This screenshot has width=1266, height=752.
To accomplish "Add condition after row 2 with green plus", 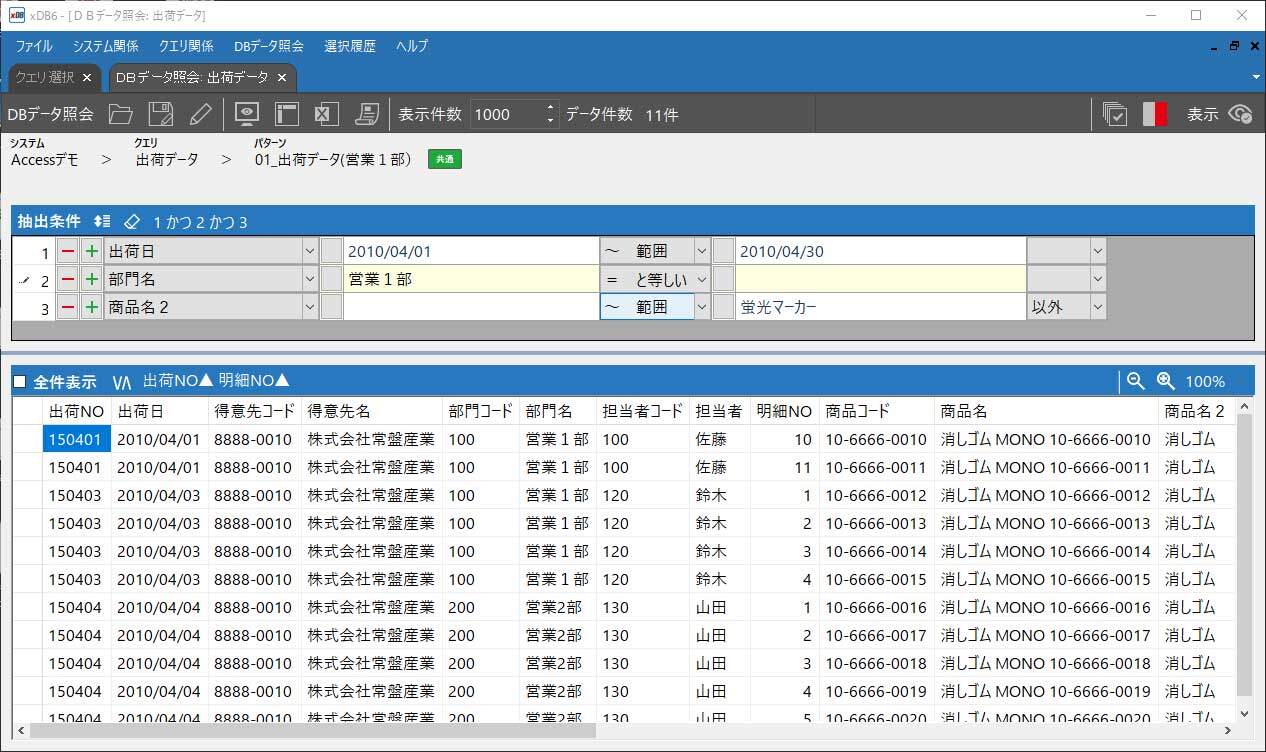I will point(92,279).
